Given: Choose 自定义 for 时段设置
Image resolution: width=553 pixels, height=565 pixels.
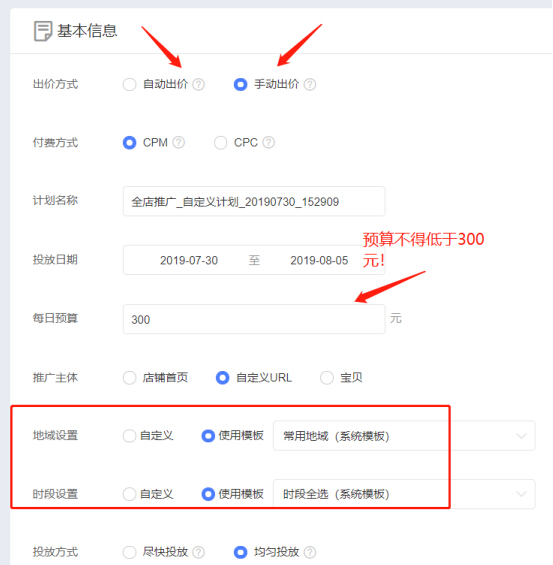Looking at the screenshot, I should [129, 494].
